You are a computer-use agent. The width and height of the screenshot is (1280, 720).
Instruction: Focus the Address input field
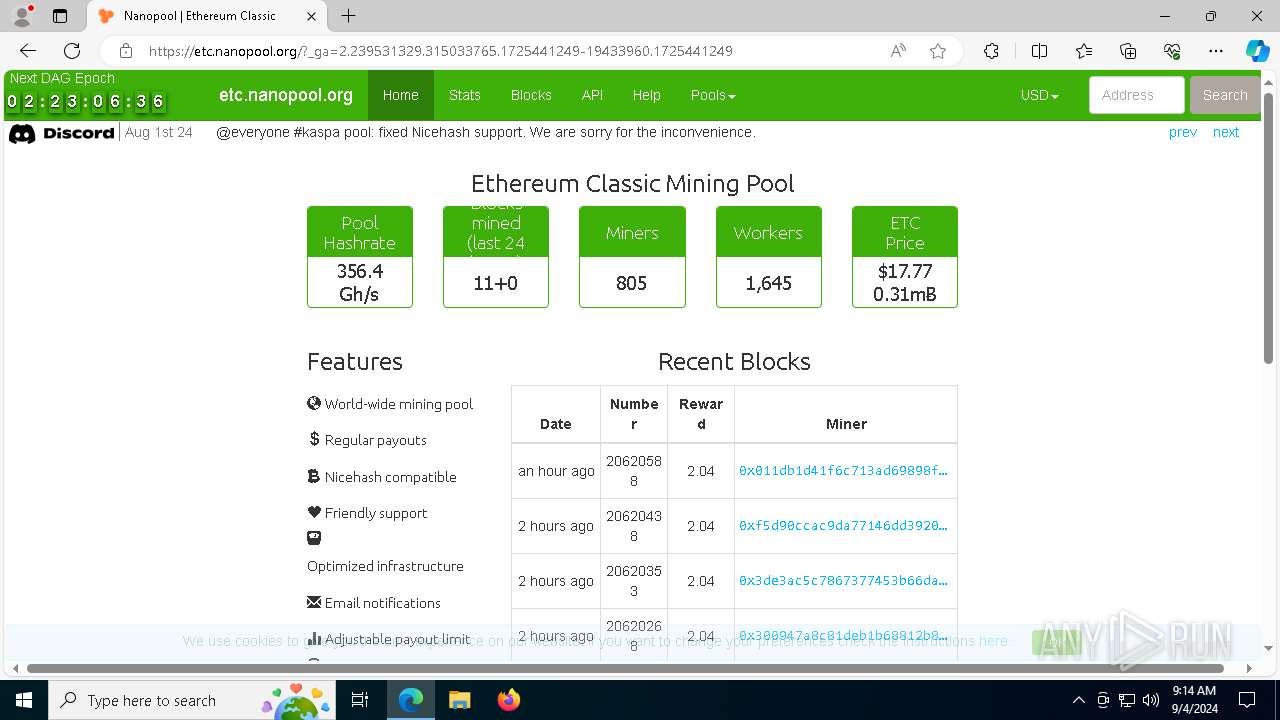(x=1137, y=95)
